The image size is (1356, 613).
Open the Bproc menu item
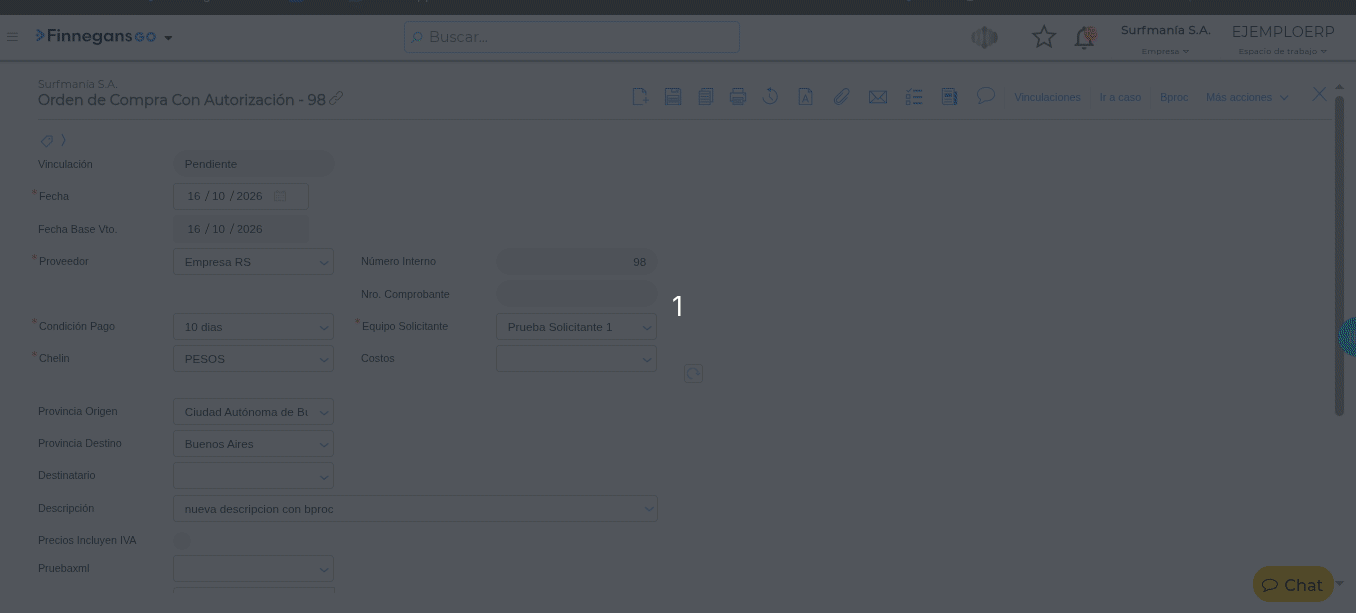click(x=1174, y=97)
